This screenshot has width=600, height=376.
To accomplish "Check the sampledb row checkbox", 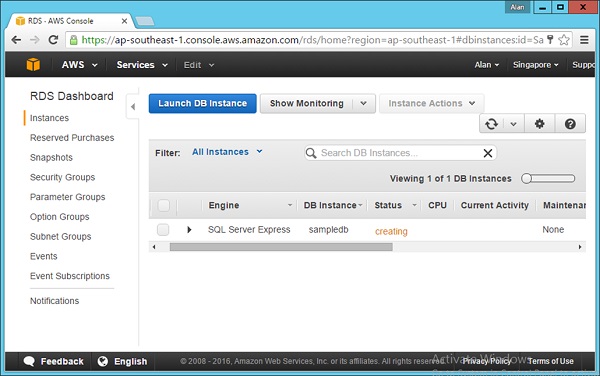I will point(163,230).
